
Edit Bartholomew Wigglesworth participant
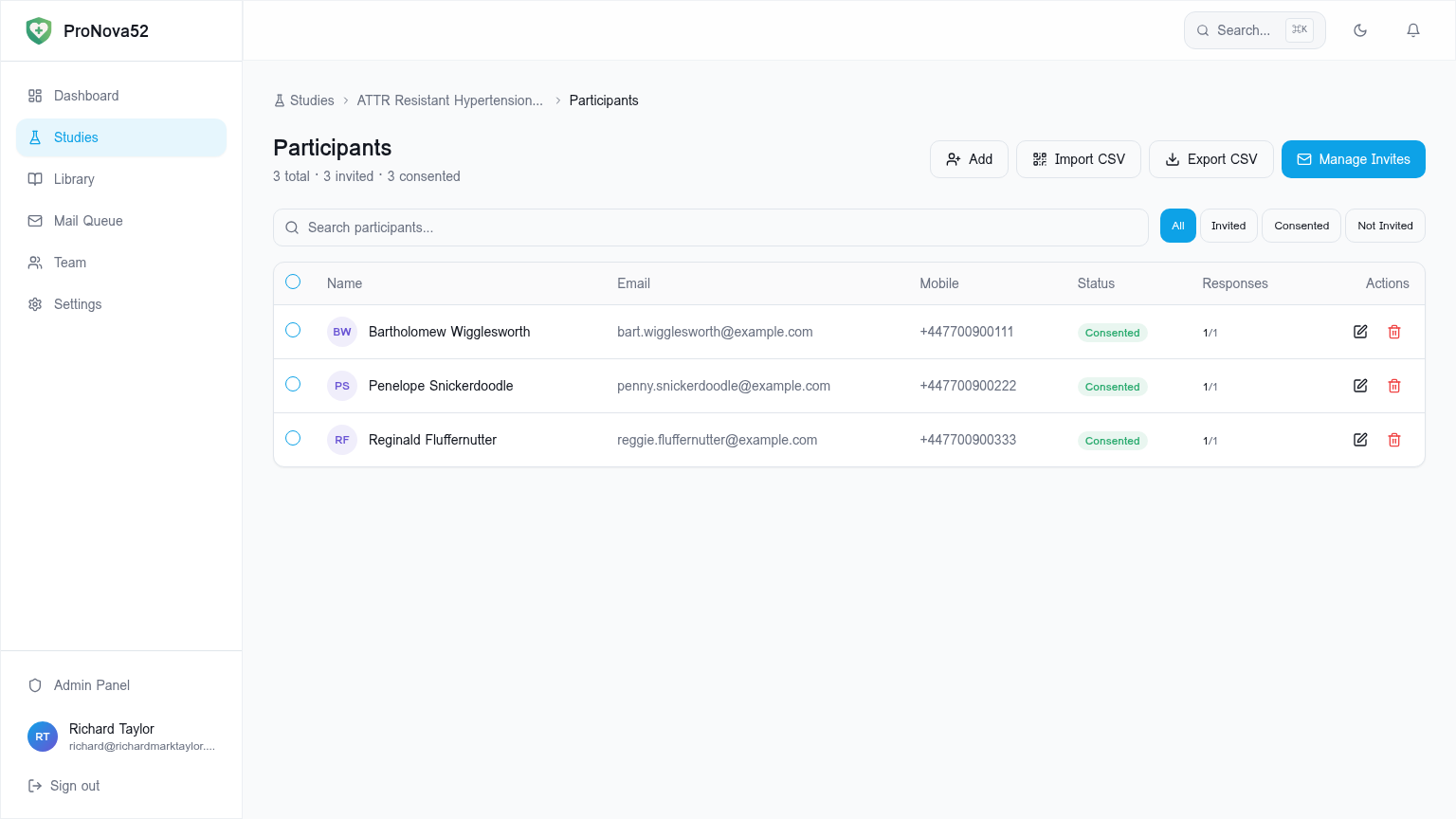click(1360, 332)
